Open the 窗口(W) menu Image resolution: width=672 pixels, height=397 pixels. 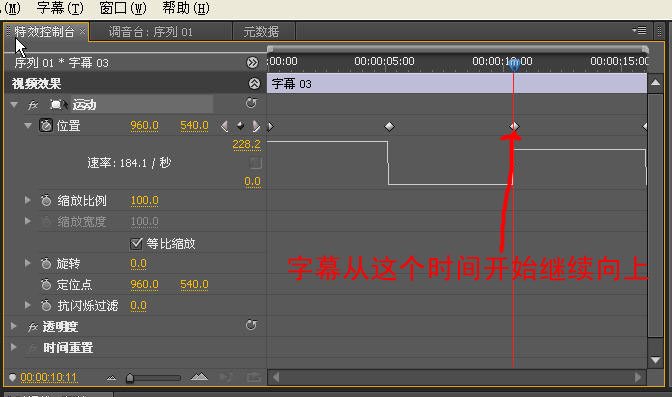tap(123, 8)
